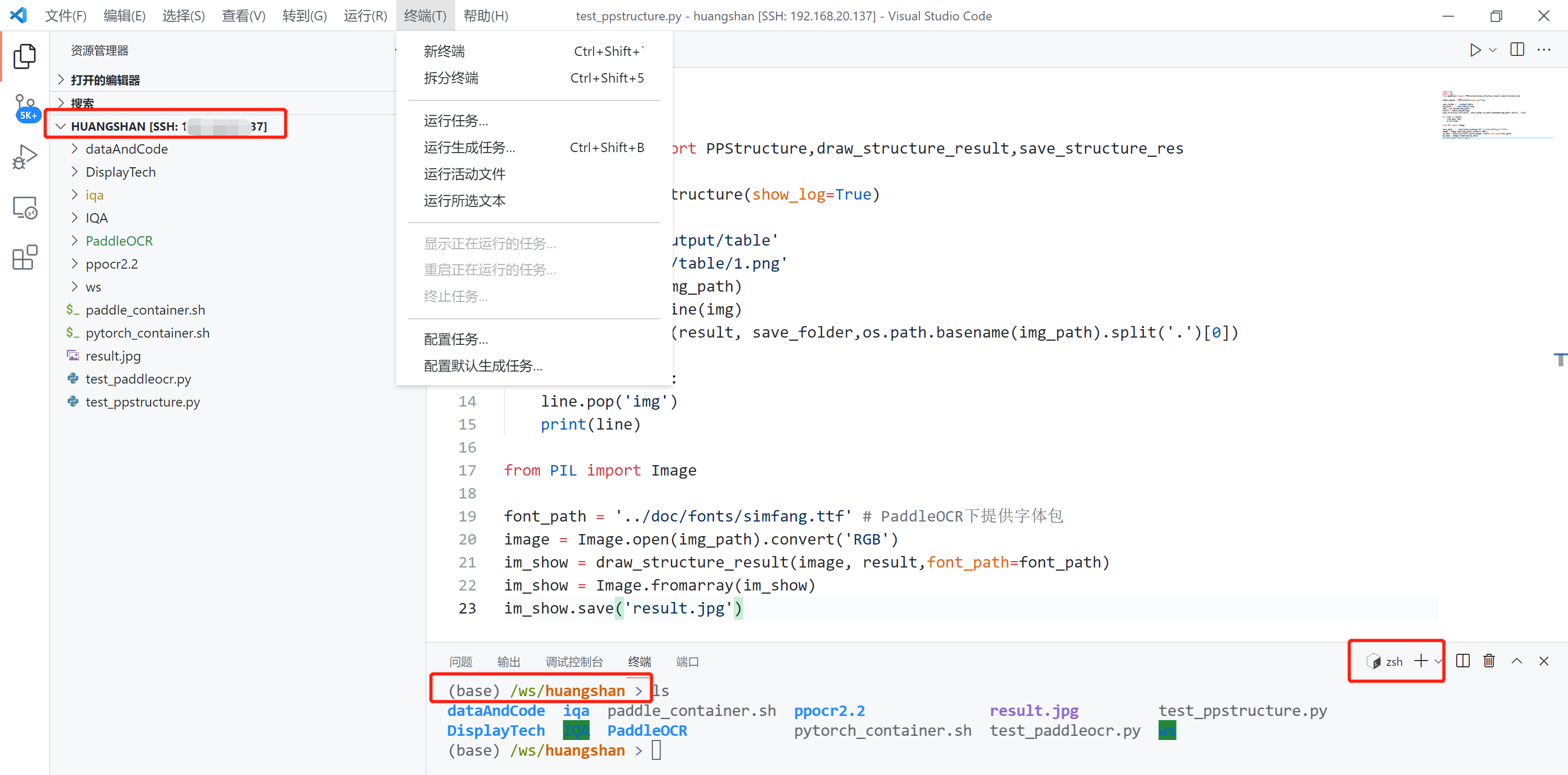Choose Run Task (运行任务...) entry
The width and height of the screenshot is (1568, 775).
click(534, 121)
